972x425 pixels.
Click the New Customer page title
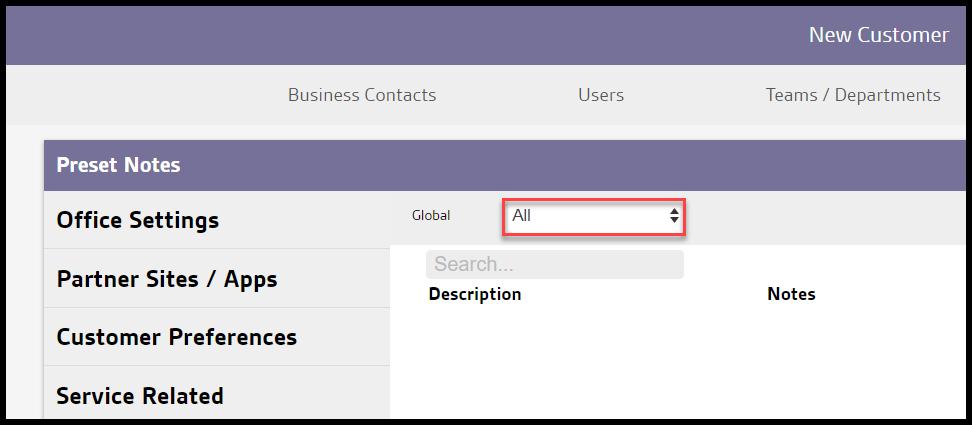tap(878, 35)
